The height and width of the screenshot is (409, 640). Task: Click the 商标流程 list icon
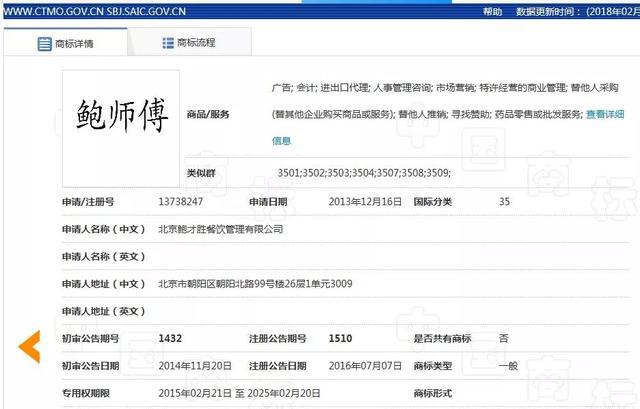pos(168,43)
